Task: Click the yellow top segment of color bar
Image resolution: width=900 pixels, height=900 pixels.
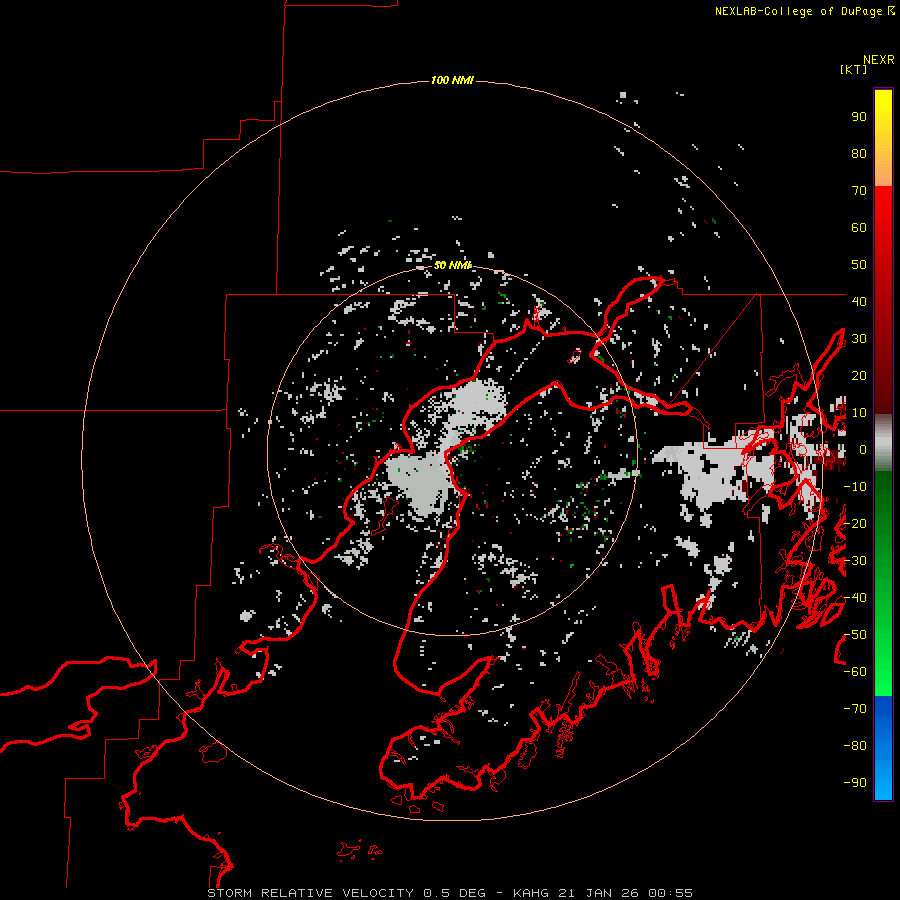Action: point(883,138)
